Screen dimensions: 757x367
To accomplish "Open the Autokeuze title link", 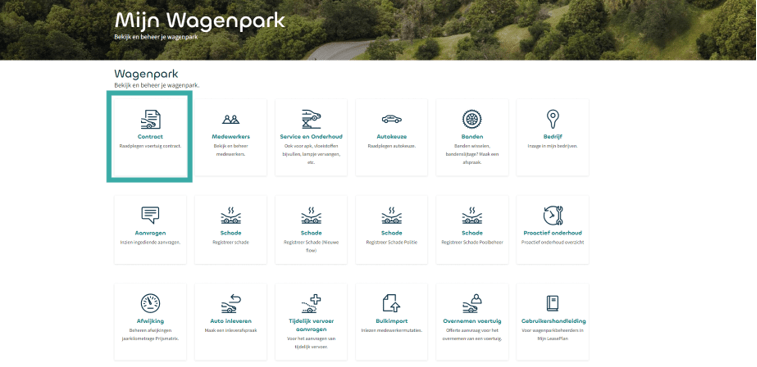I will [x=392, y=137].
